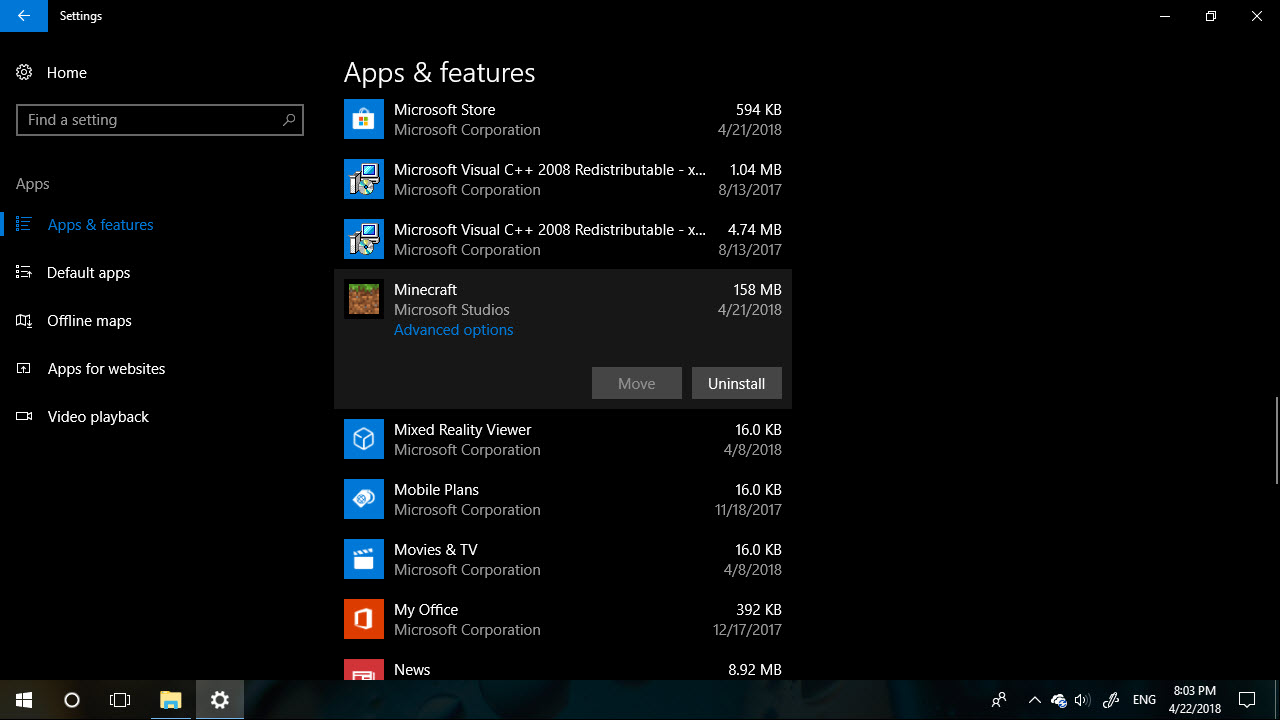Click the search magnifier in Find a setting
This screenshot has height=720, width=1280.
click(289, 120)
